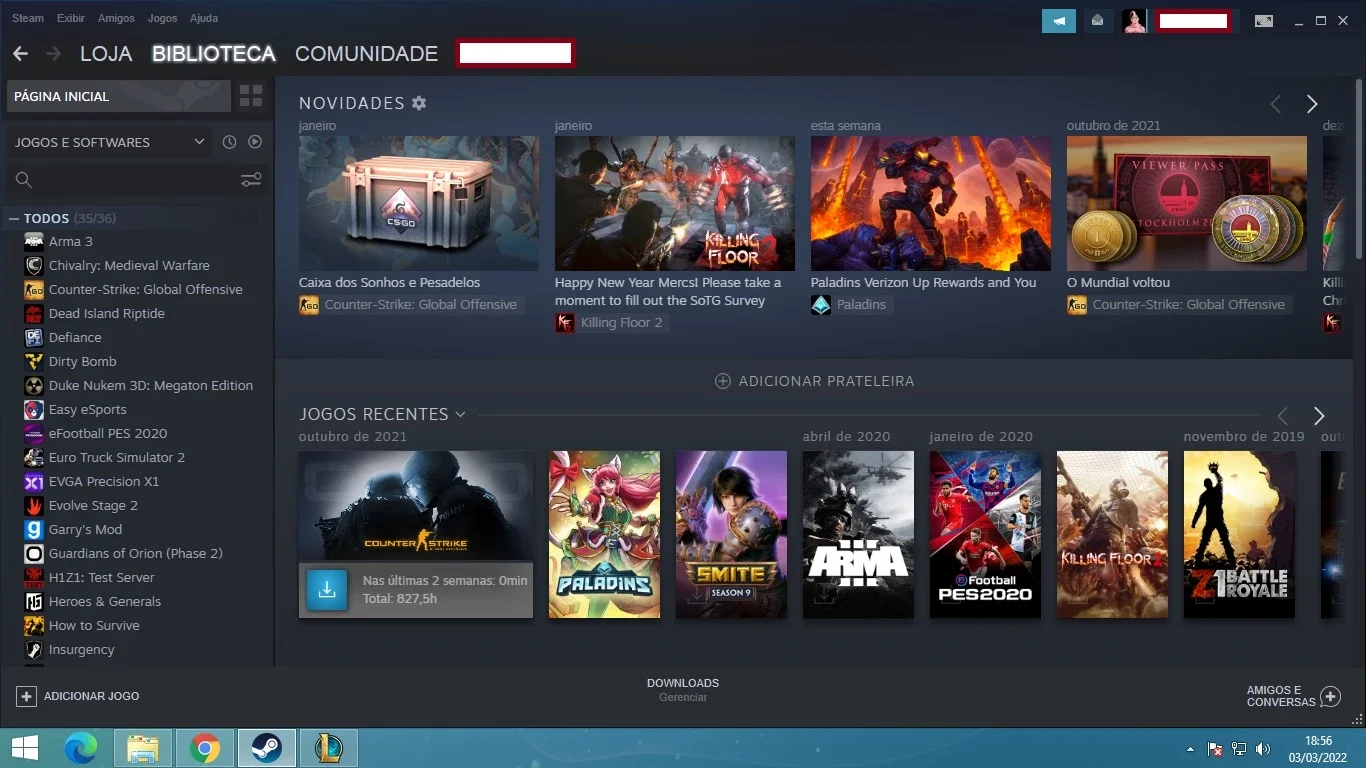Viewport: 1366px width, 768px height.
Task: Show next Novidades items arrow
Action: coord(1312,104)
